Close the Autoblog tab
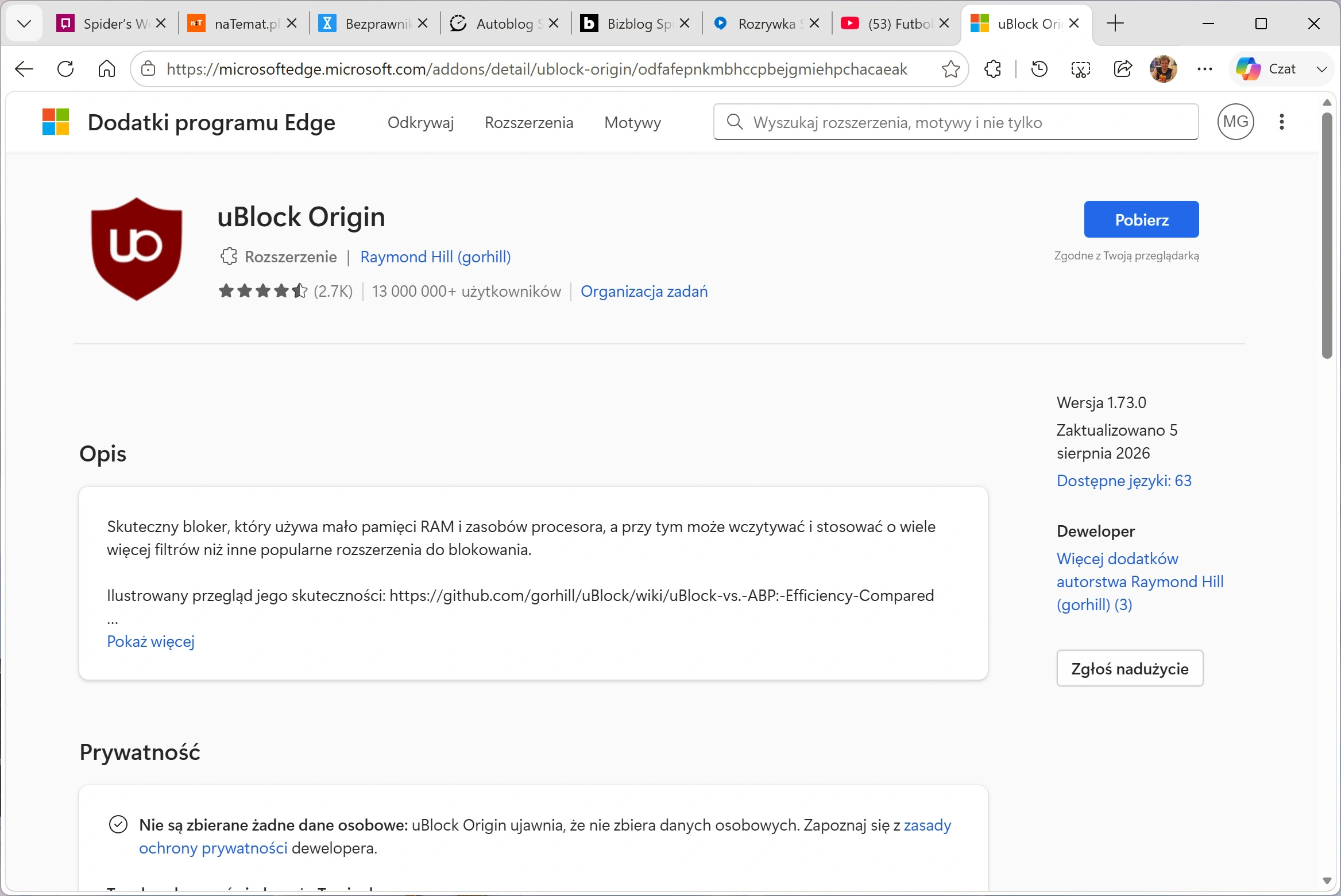 click(554, 24)
